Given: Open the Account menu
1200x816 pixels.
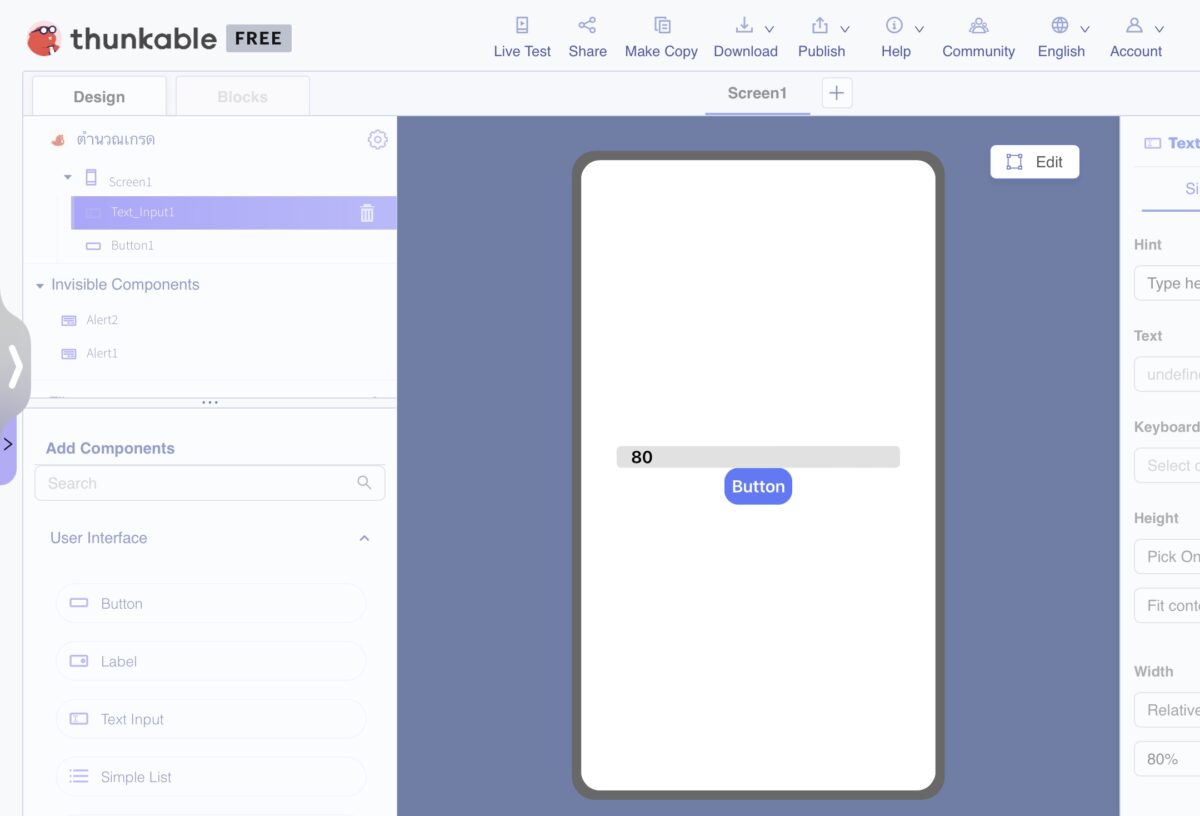Looking at the screenshot, I should click(x=1136, y=35).
